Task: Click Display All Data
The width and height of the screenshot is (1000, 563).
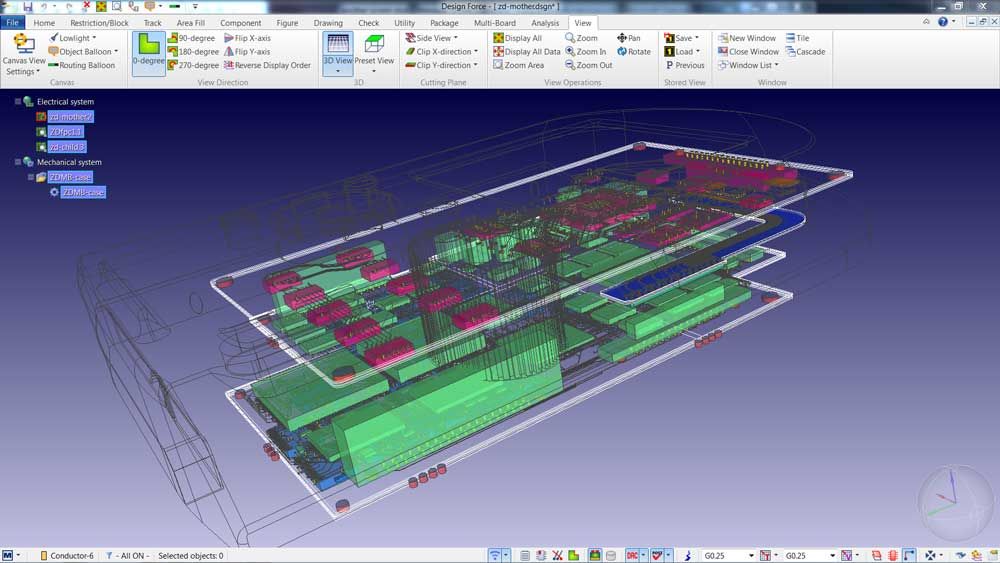Action: pyautogui.click(x=527, y=52)
